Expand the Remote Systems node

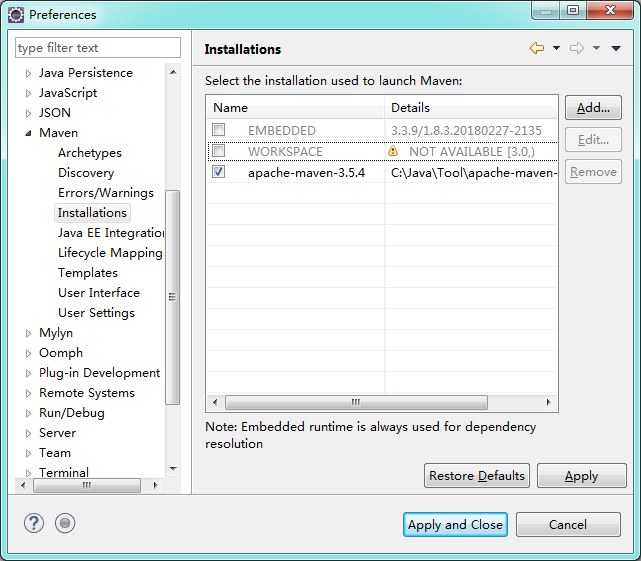[28, 393]
